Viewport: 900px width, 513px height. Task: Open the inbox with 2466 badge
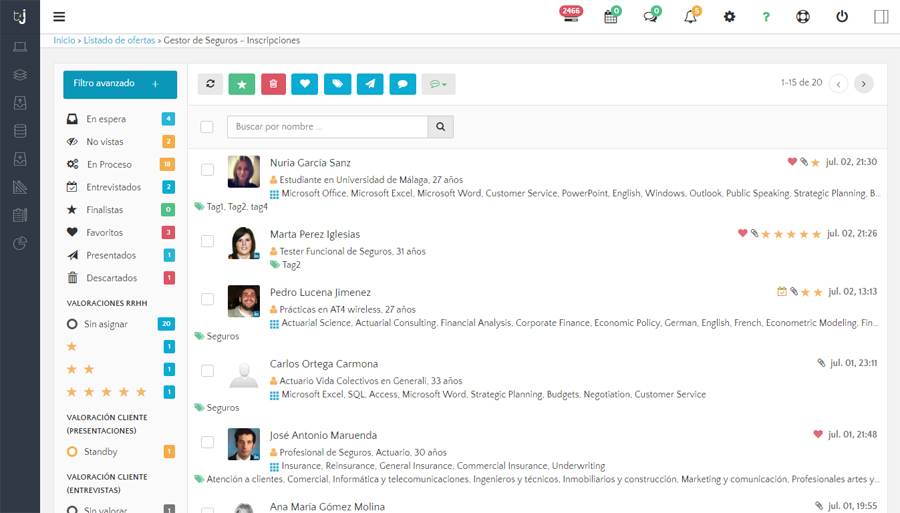click(571, 15)
